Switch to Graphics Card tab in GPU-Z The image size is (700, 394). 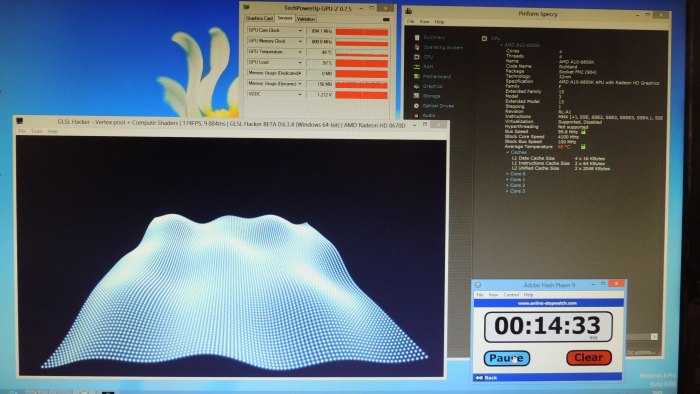259,18
